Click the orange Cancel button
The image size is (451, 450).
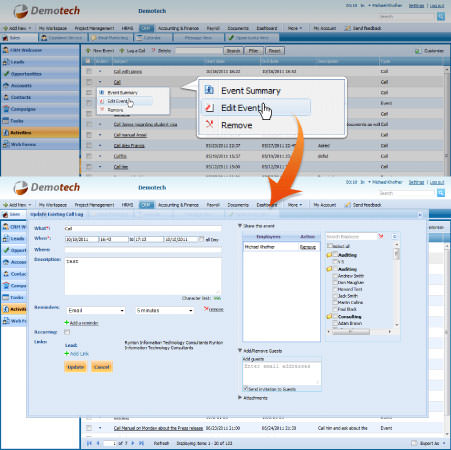click(x=102, y=367)
